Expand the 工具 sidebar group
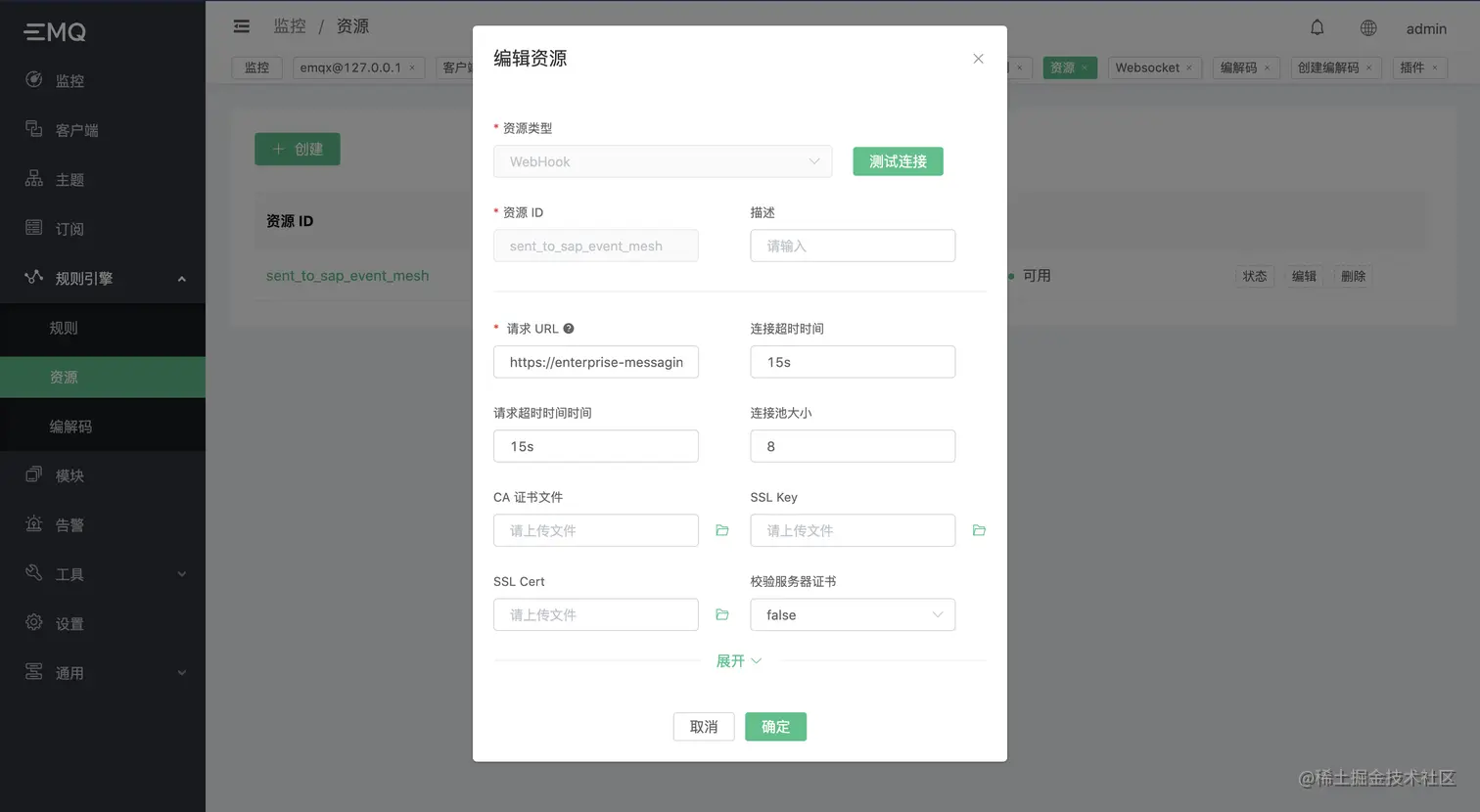The height and width of the screenshot is (812, 1480). pyautogui.click(x=103, y=574)
